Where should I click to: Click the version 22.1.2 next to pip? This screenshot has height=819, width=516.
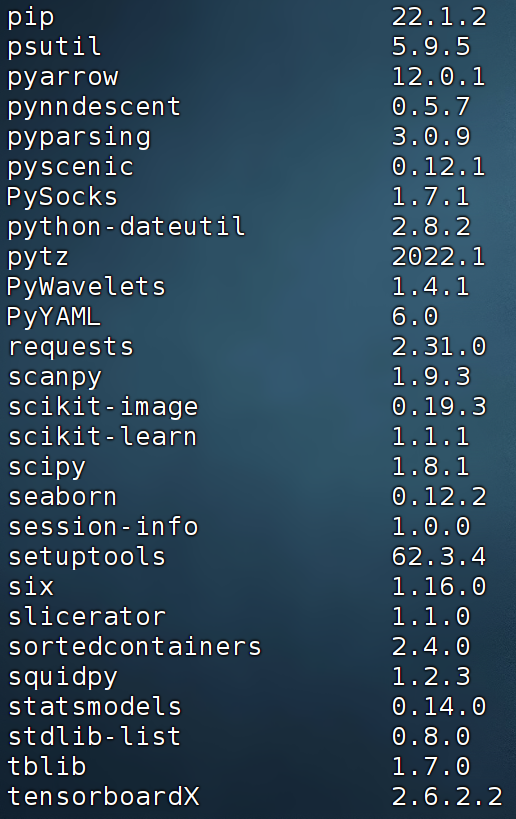pyautogui.click(x=439, y=16)
